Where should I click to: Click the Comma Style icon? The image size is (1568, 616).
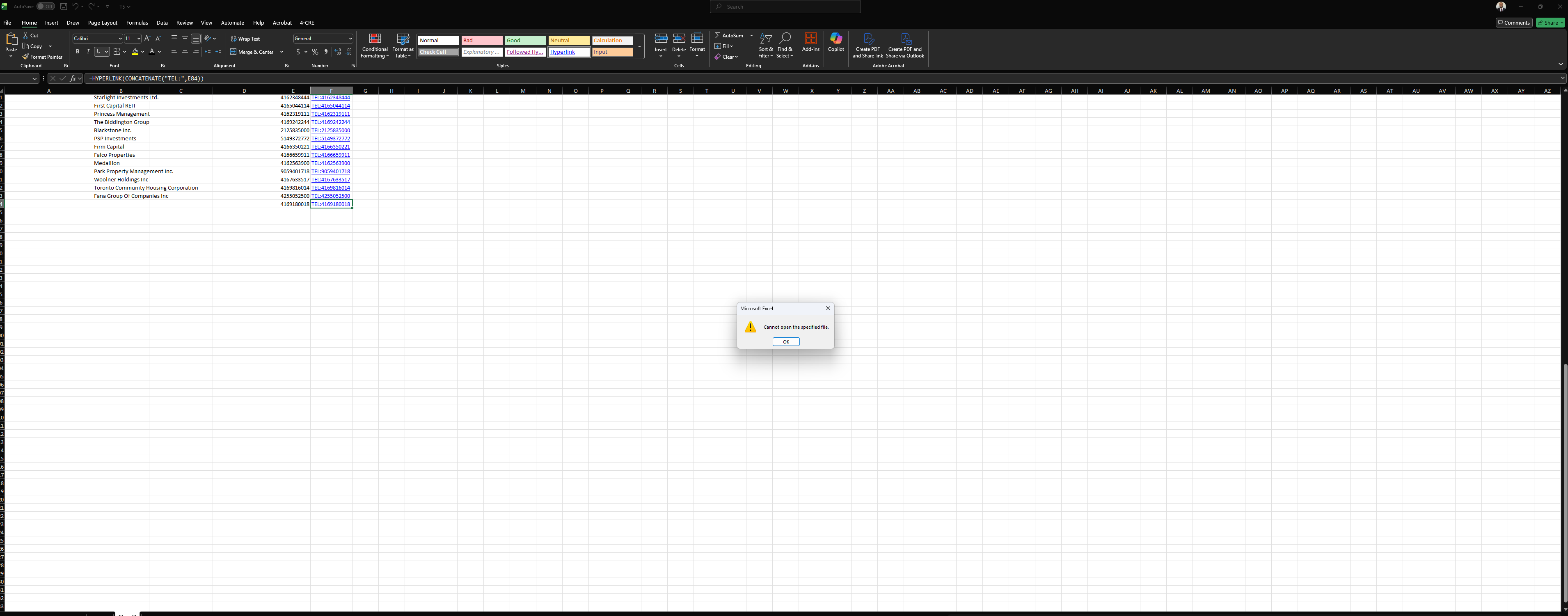(326, 52)
